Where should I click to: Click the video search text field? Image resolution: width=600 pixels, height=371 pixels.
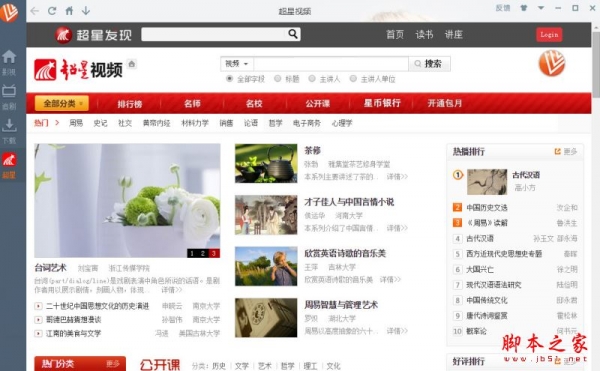(331, 64)
